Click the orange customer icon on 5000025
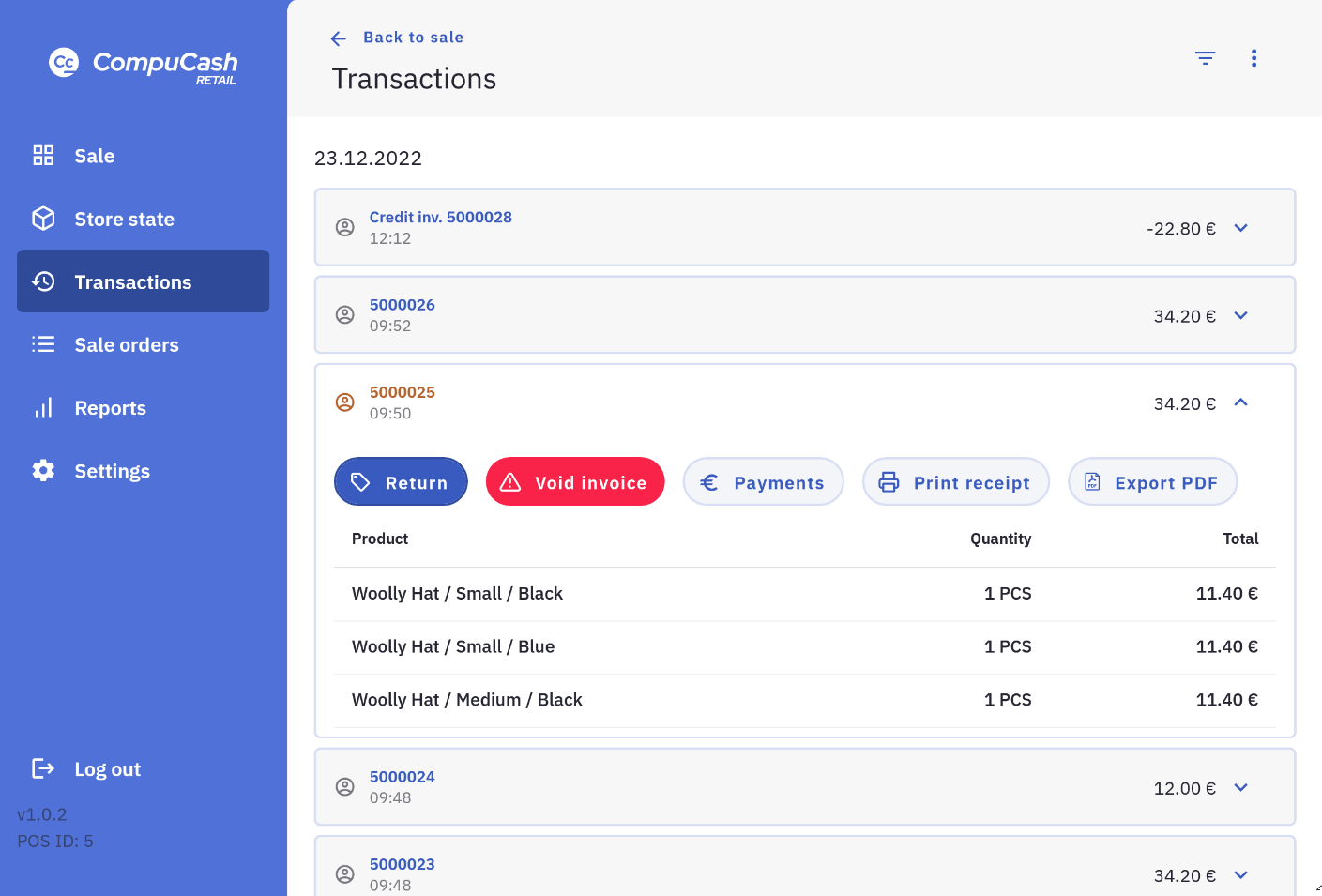Viewport: 1322px width, 896px height. (345, 402)
